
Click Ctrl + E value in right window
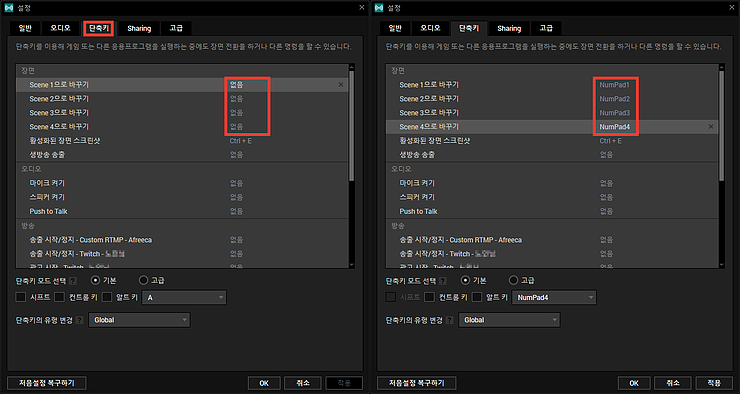click(x=611, y=141)
